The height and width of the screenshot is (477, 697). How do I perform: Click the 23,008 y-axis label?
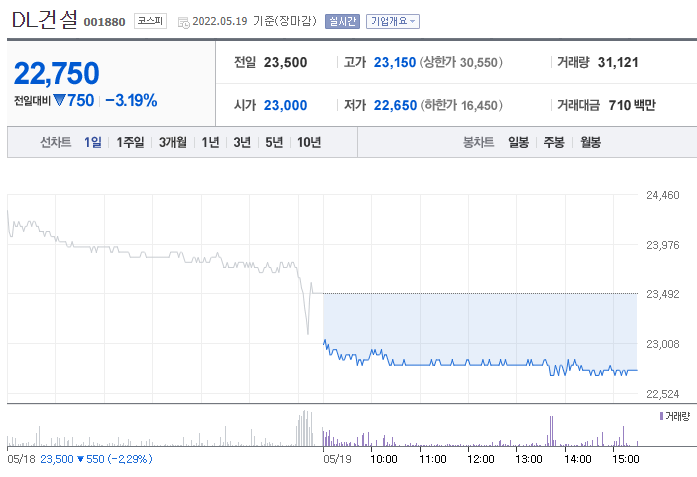coord(662,344)
